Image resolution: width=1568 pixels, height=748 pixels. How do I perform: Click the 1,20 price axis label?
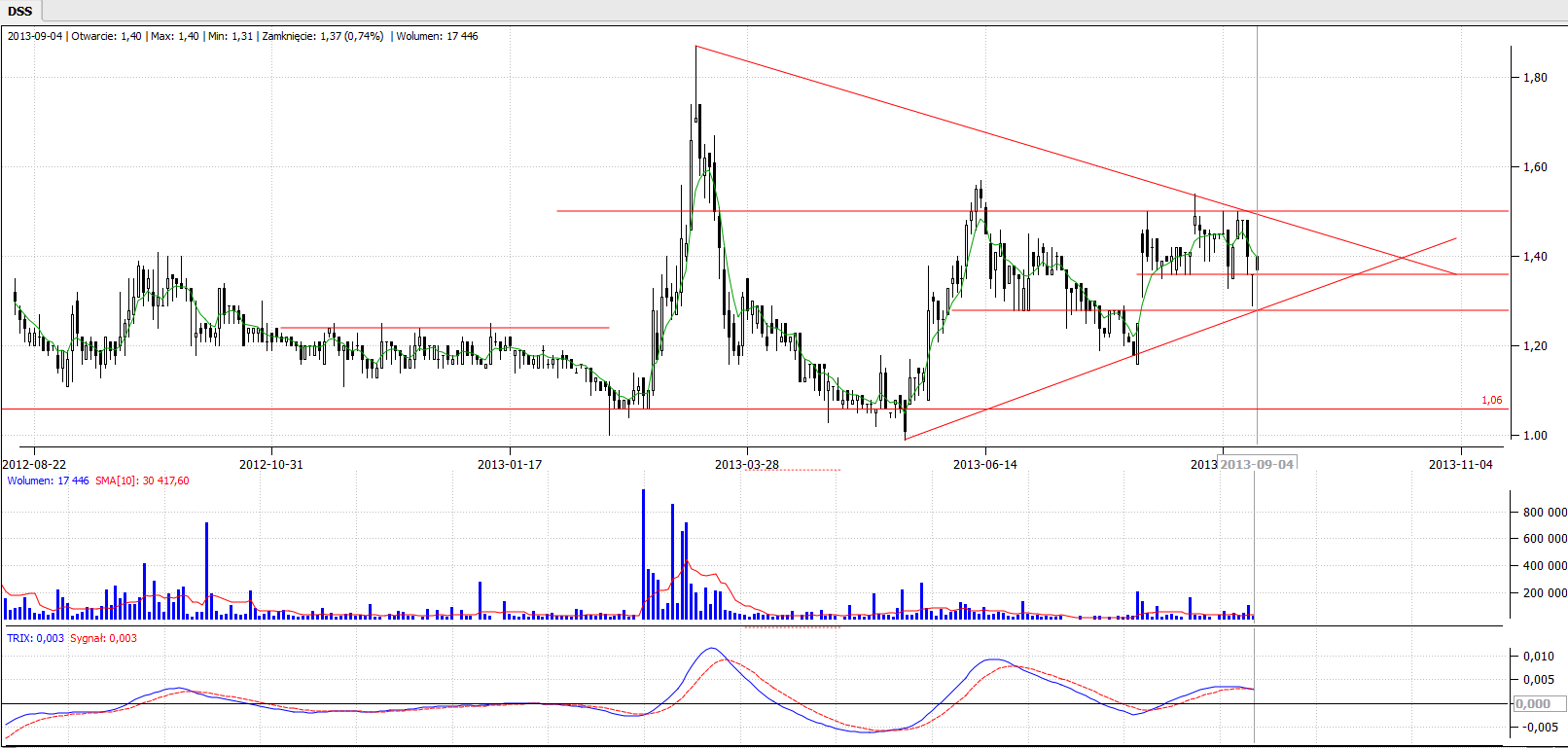point(1535,346)
